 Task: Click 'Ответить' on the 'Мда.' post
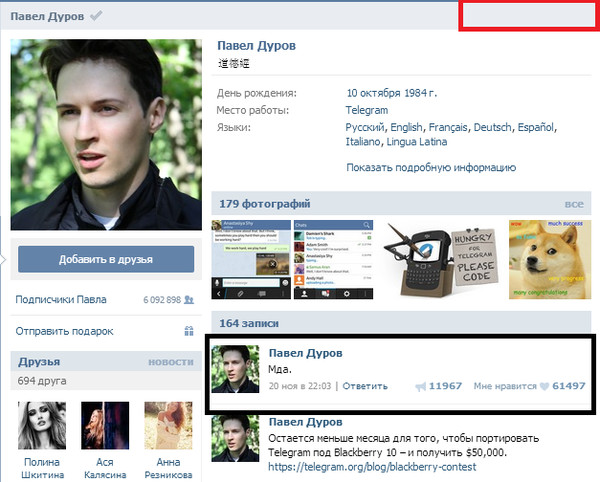pos(365,386)
